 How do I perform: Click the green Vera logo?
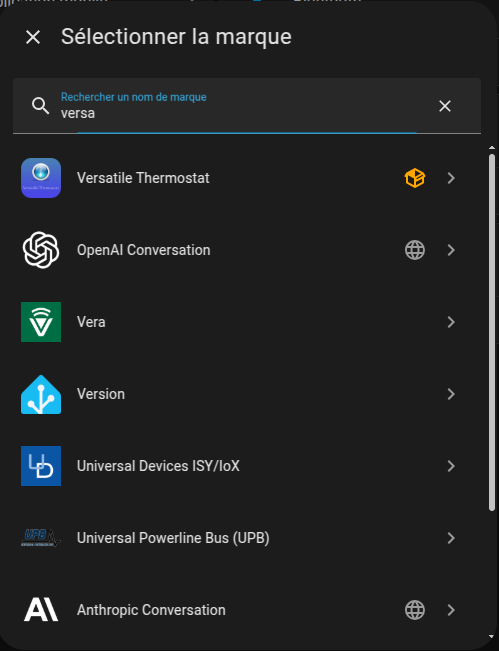[41, 322]
